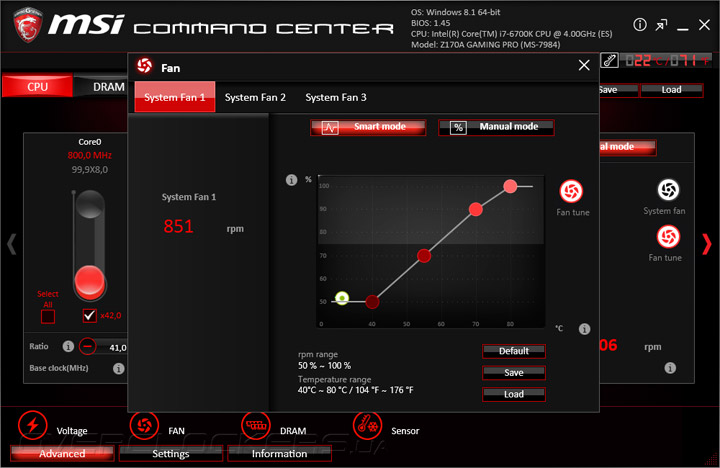This screenshot has height=468, width=720.
Task: Toggle the Select All checkbox
Action: 48,316
